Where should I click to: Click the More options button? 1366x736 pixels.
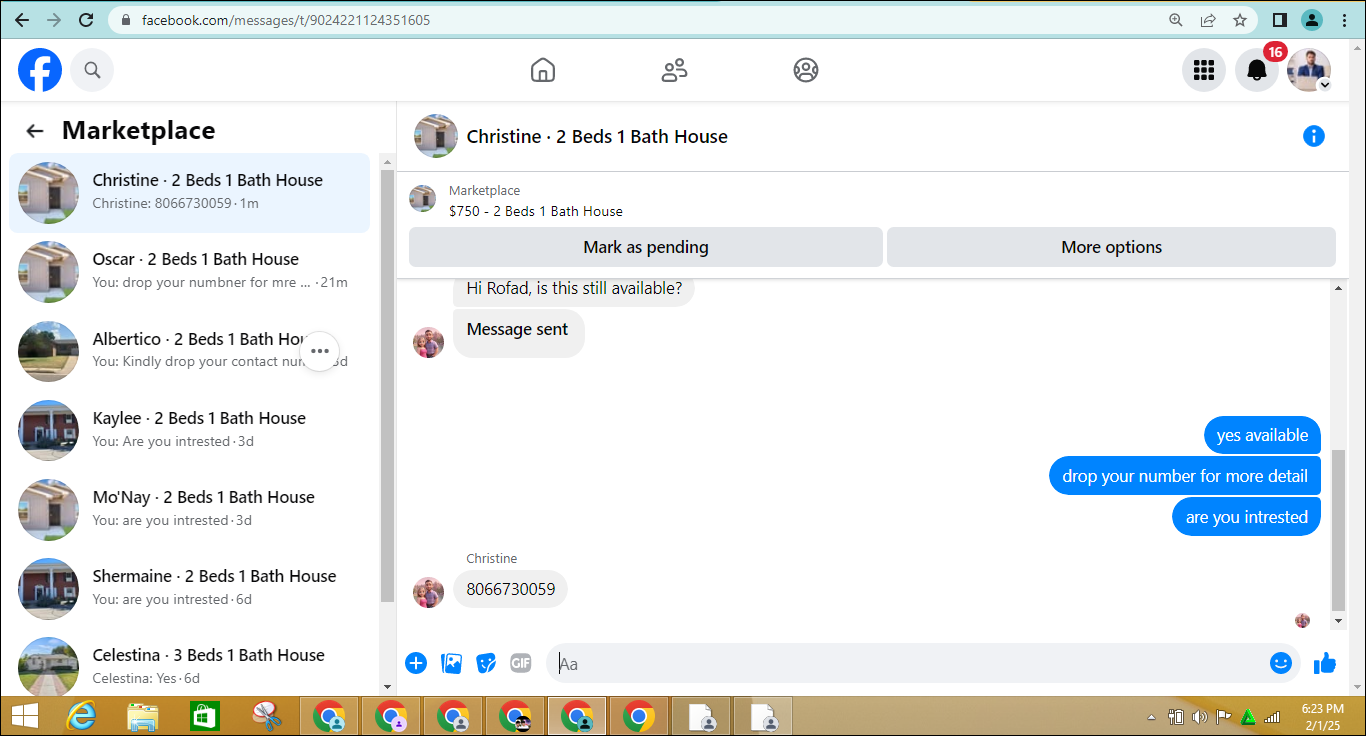(x=1111, y=247)
